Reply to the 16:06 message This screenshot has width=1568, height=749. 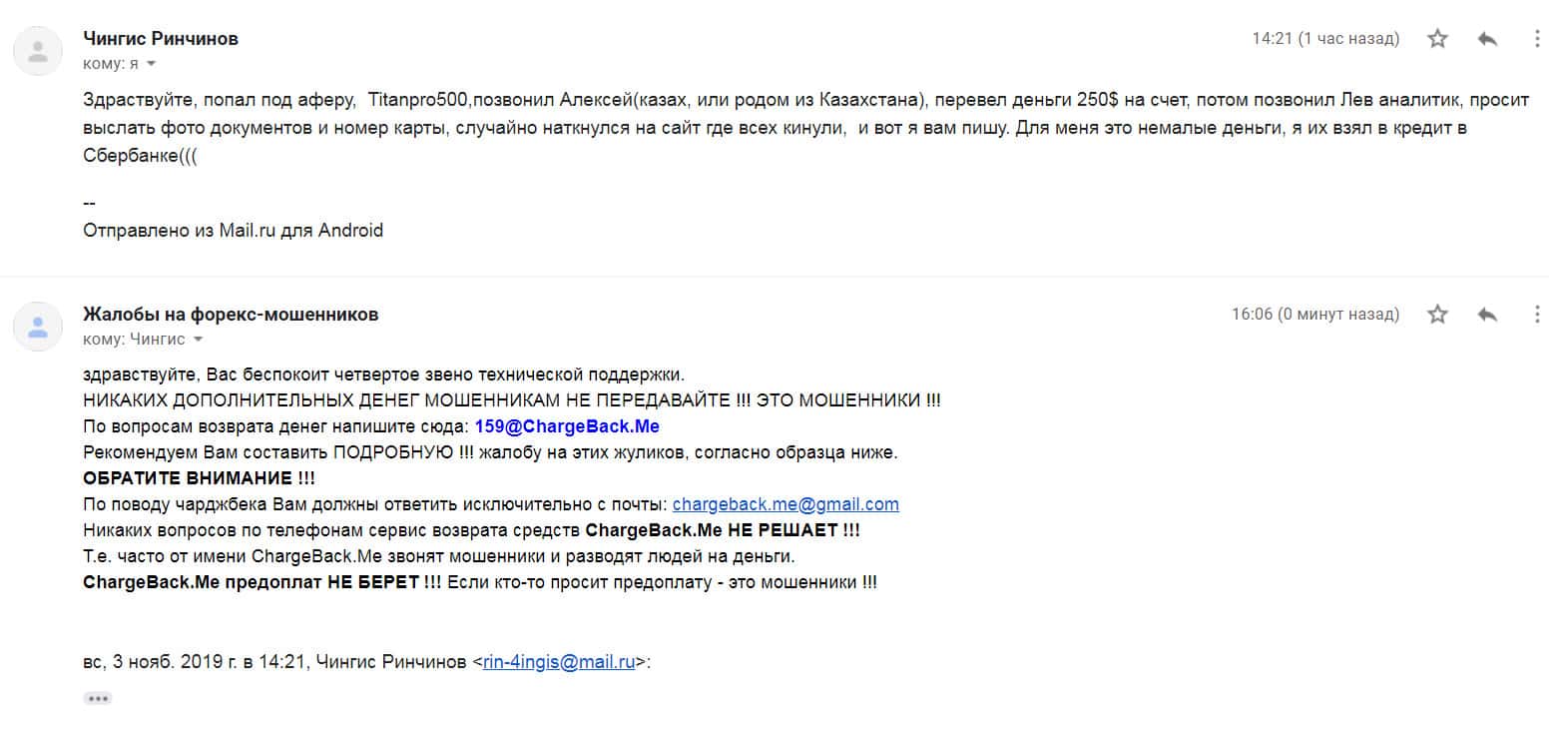point(1487,315)
